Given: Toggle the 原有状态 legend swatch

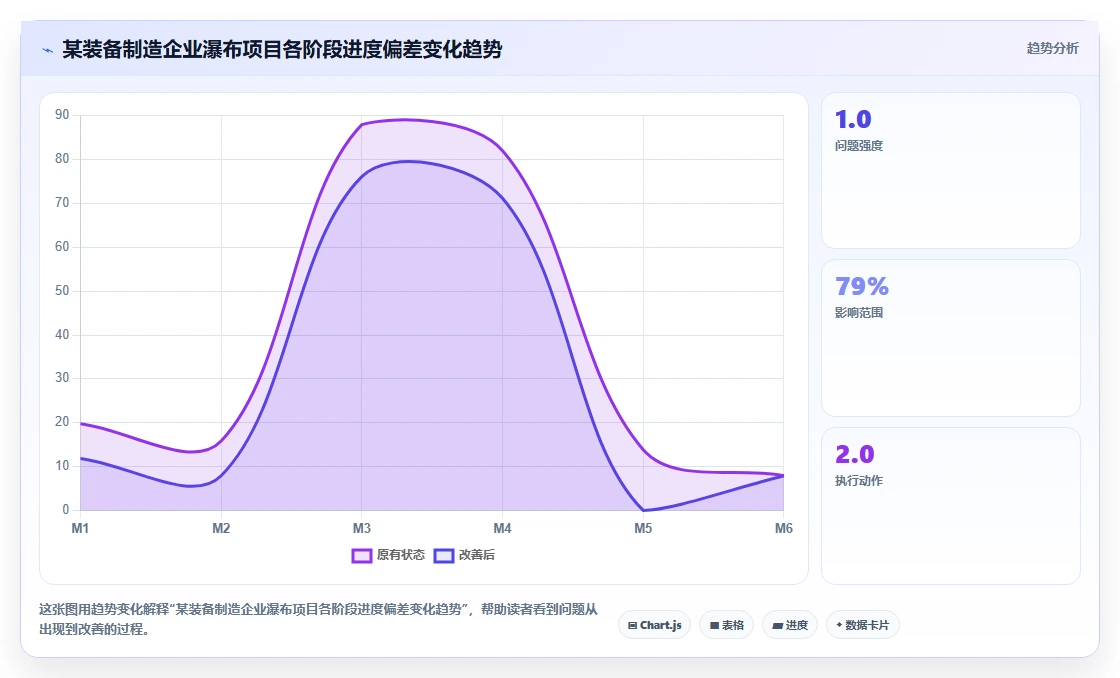Looking at the screenshot, I should pos(361,555).
